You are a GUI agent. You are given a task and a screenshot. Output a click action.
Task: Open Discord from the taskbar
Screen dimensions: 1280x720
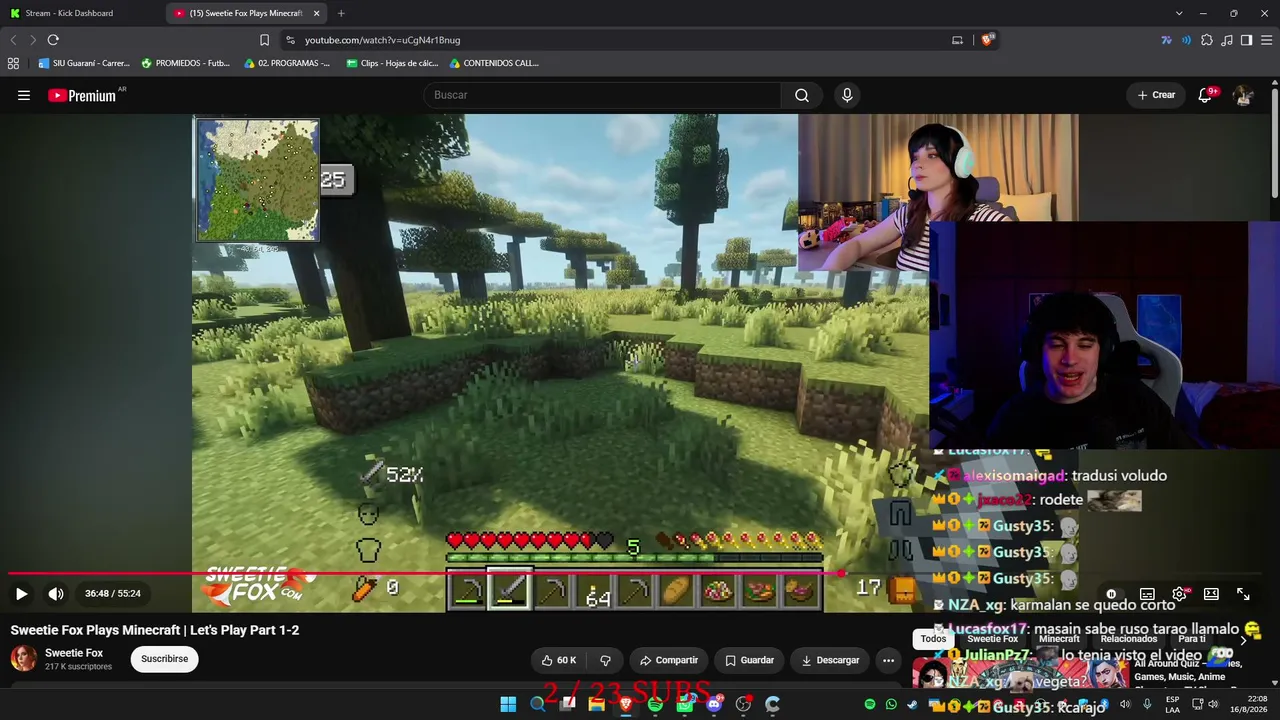(x=714, y=705)
